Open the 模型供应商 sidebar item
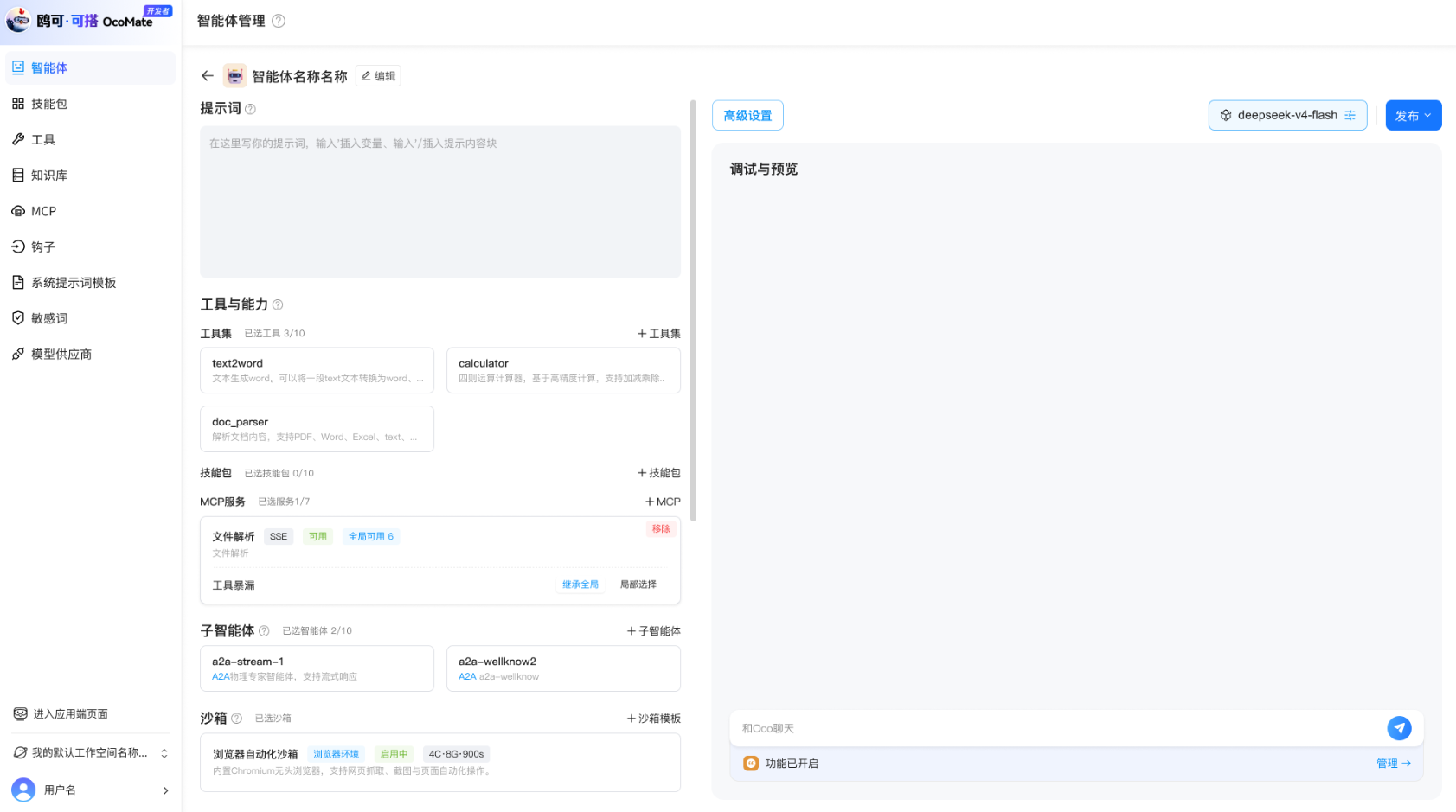1456x812 pixels. coord(90,354)
